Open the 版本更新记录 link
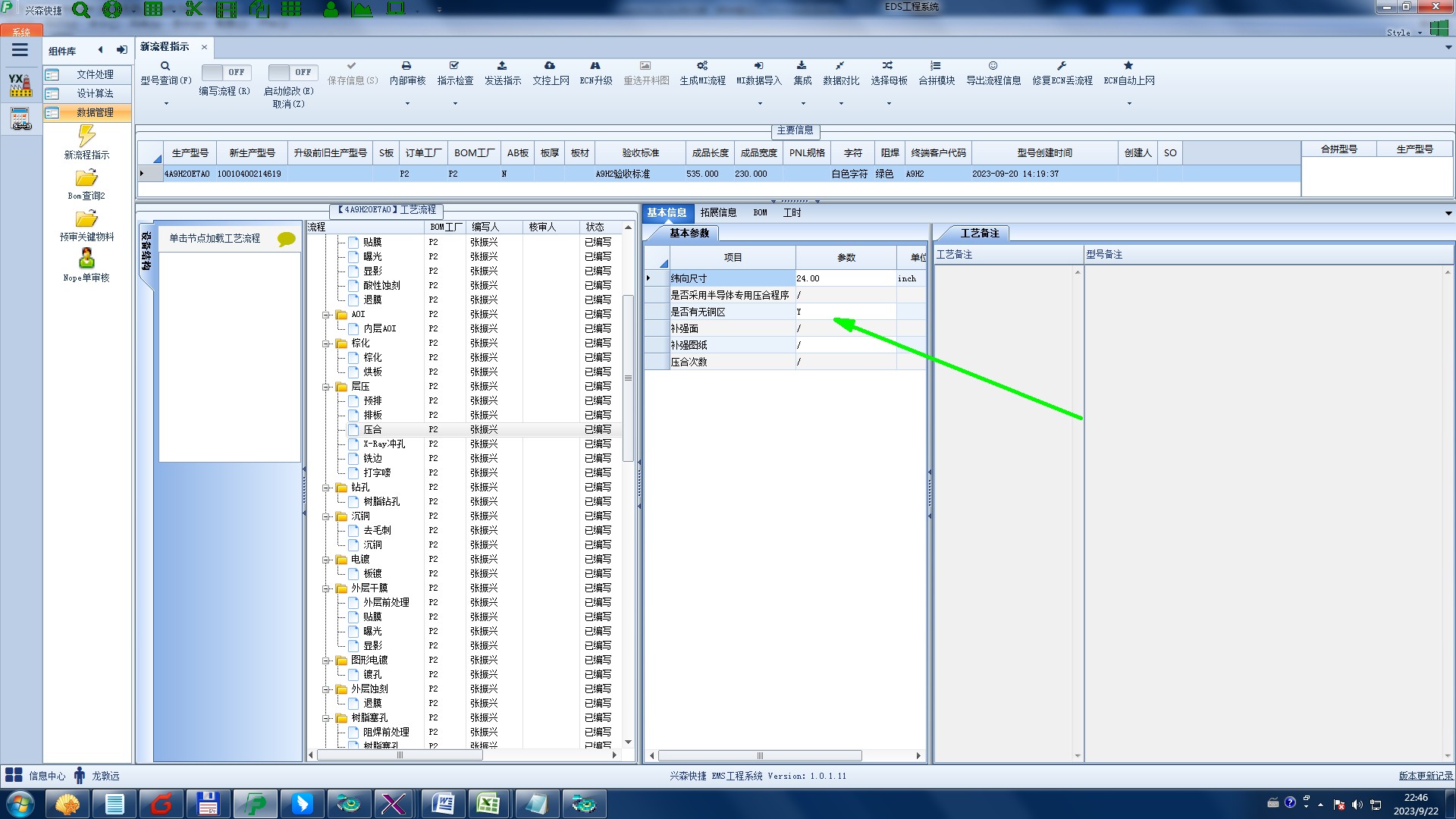 click(1425, 776)
